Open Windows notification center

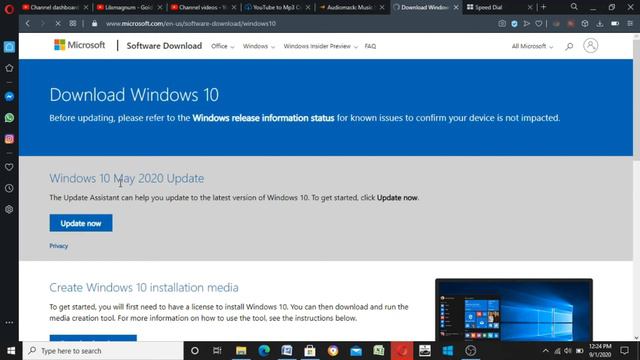tap(624, 351)
